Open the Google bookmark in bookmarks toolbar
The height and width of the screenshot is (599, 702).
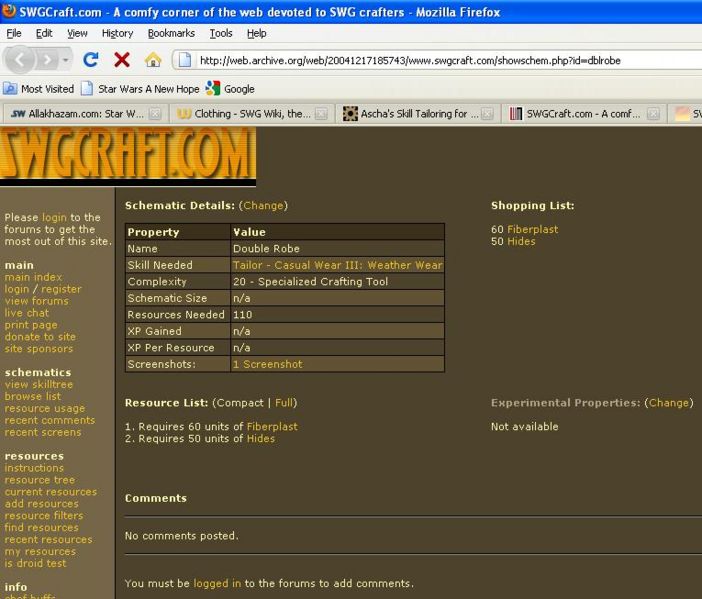coord(230,89)
